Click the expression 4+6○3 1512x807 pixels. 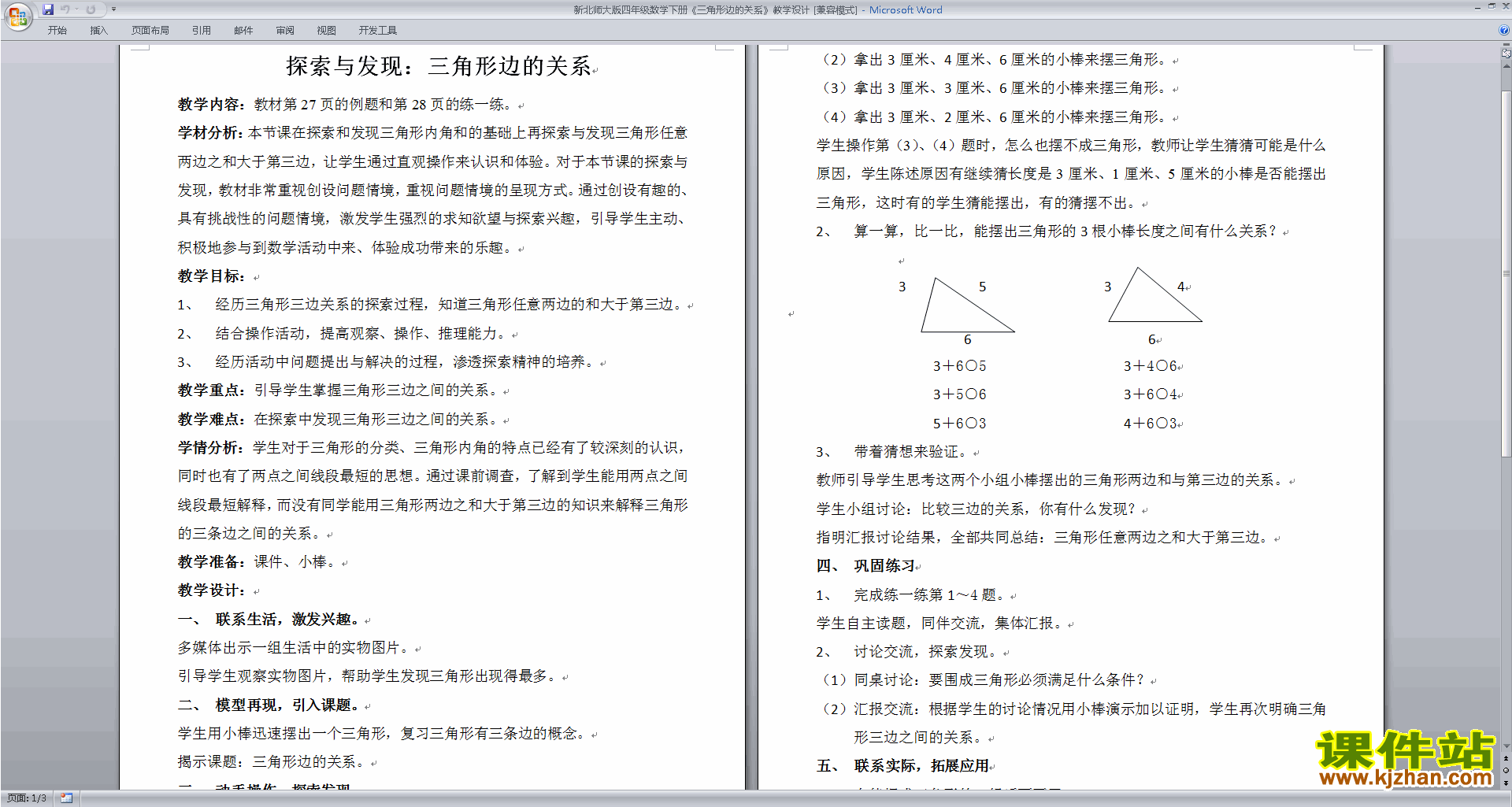point(1150,424)
